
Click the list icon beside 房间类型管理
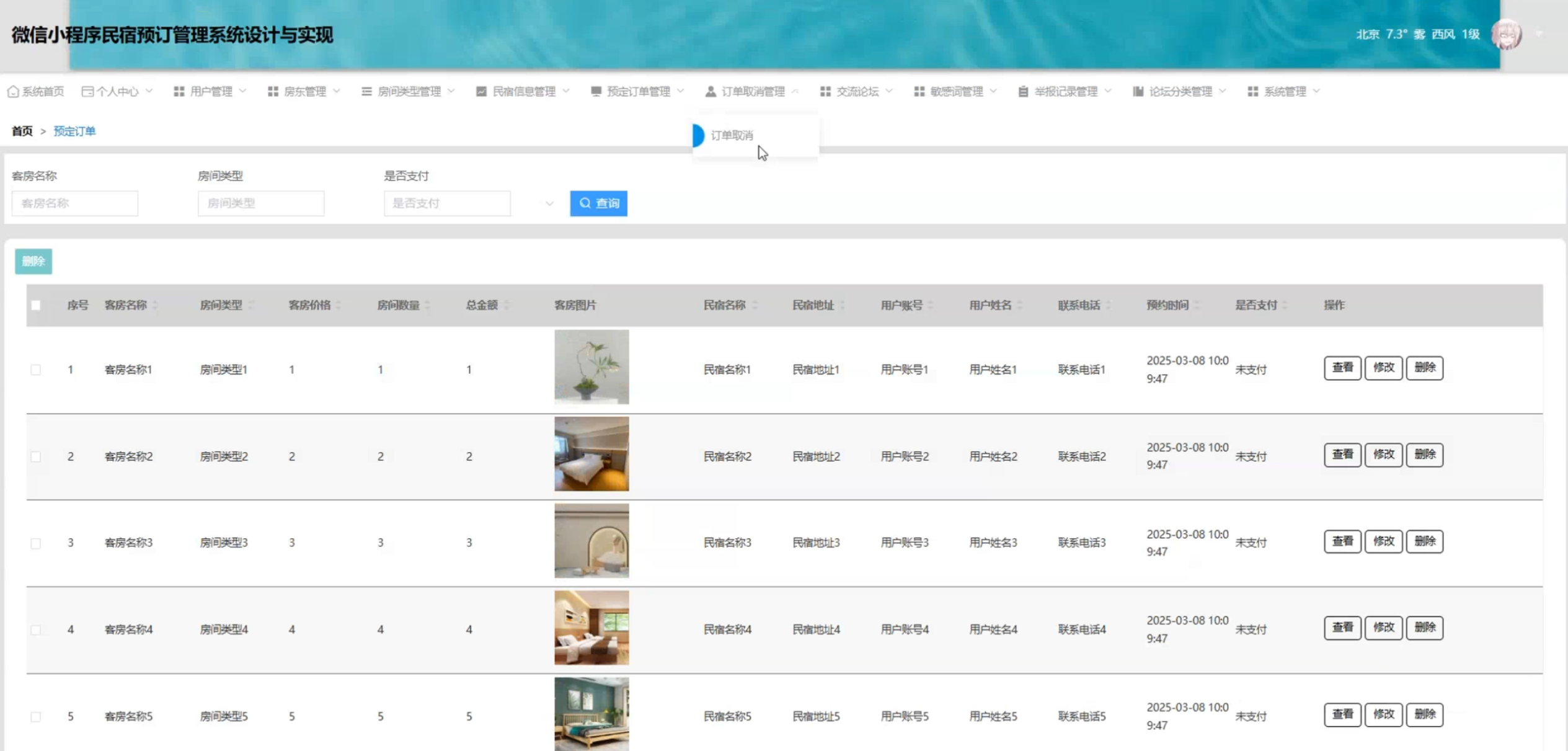pos(366,92)
